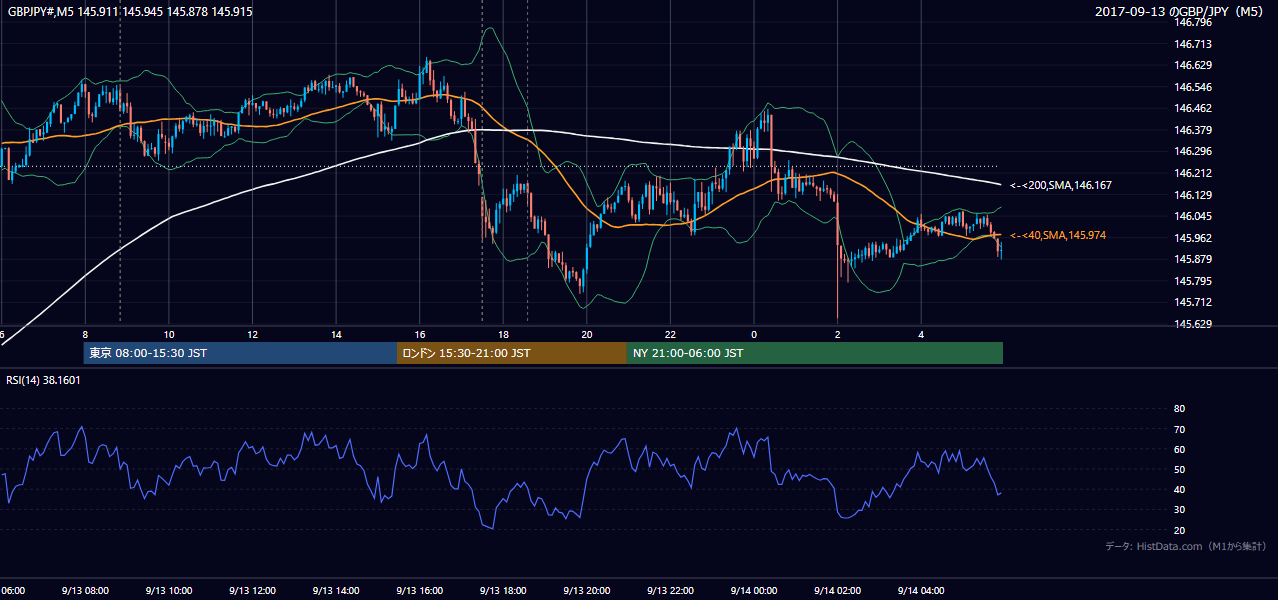
Task: Click the '9/13 16:00' bottom date label
Action: tap(420, 591)
